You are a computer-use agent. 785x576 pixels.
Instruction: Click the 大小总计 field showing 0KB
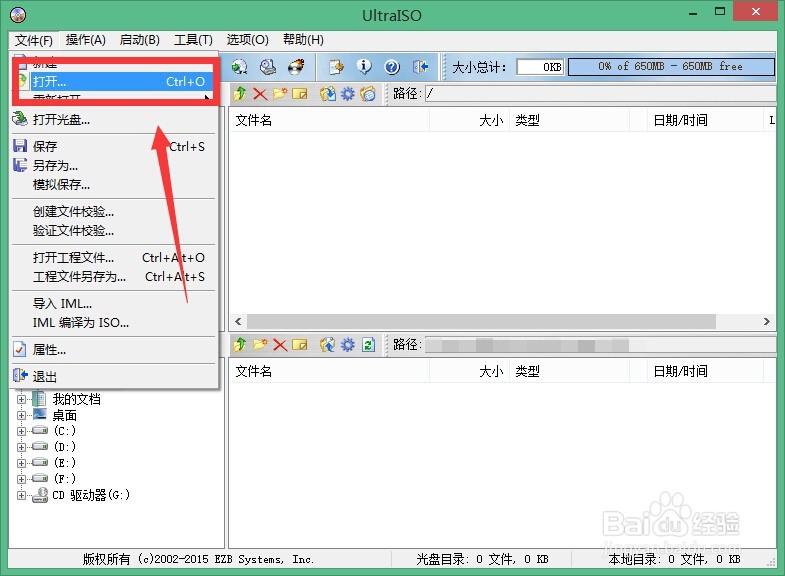(x=540, y=67)
